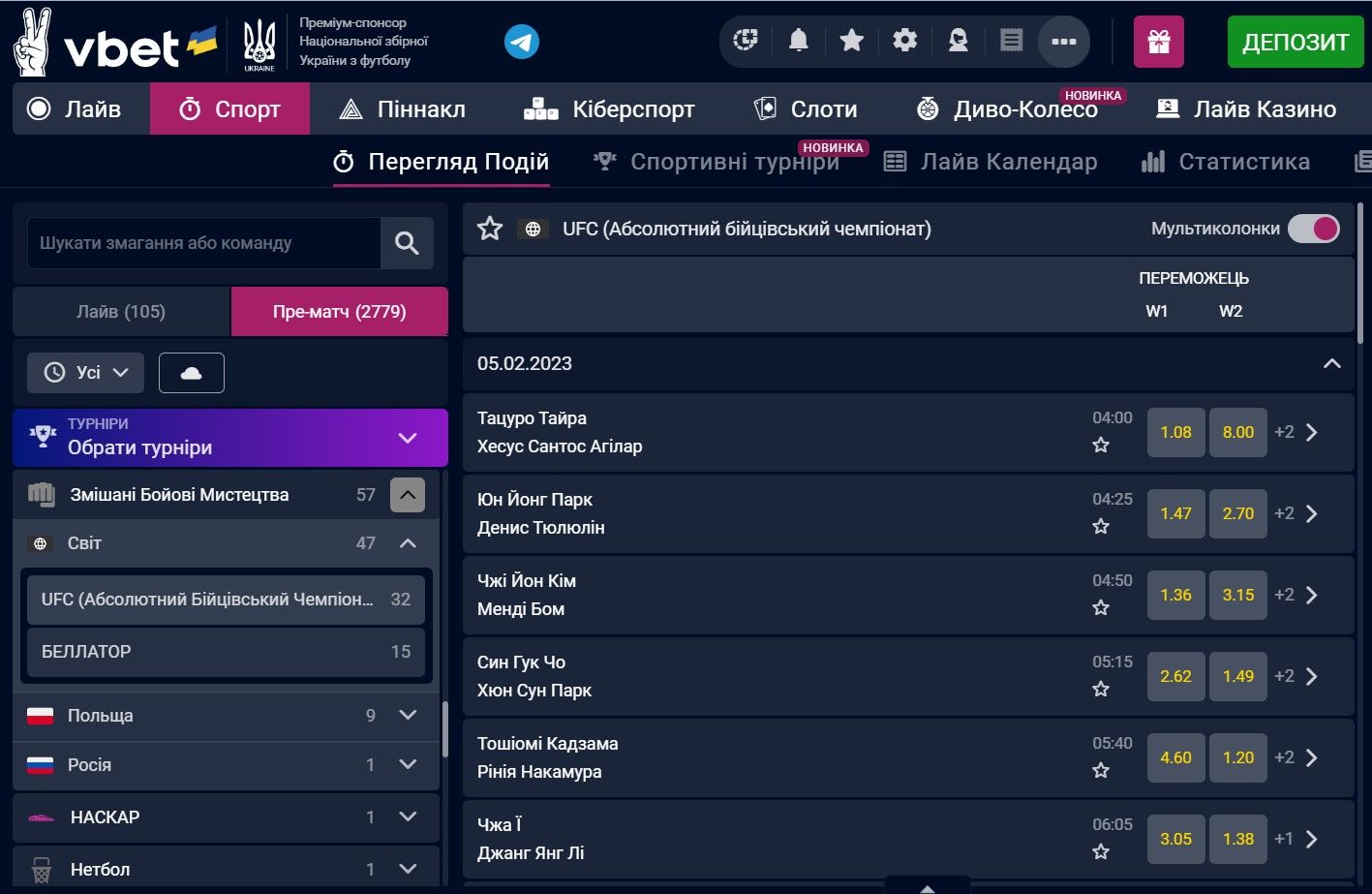Open the Кіберспорт section

[x=609, y=108]
